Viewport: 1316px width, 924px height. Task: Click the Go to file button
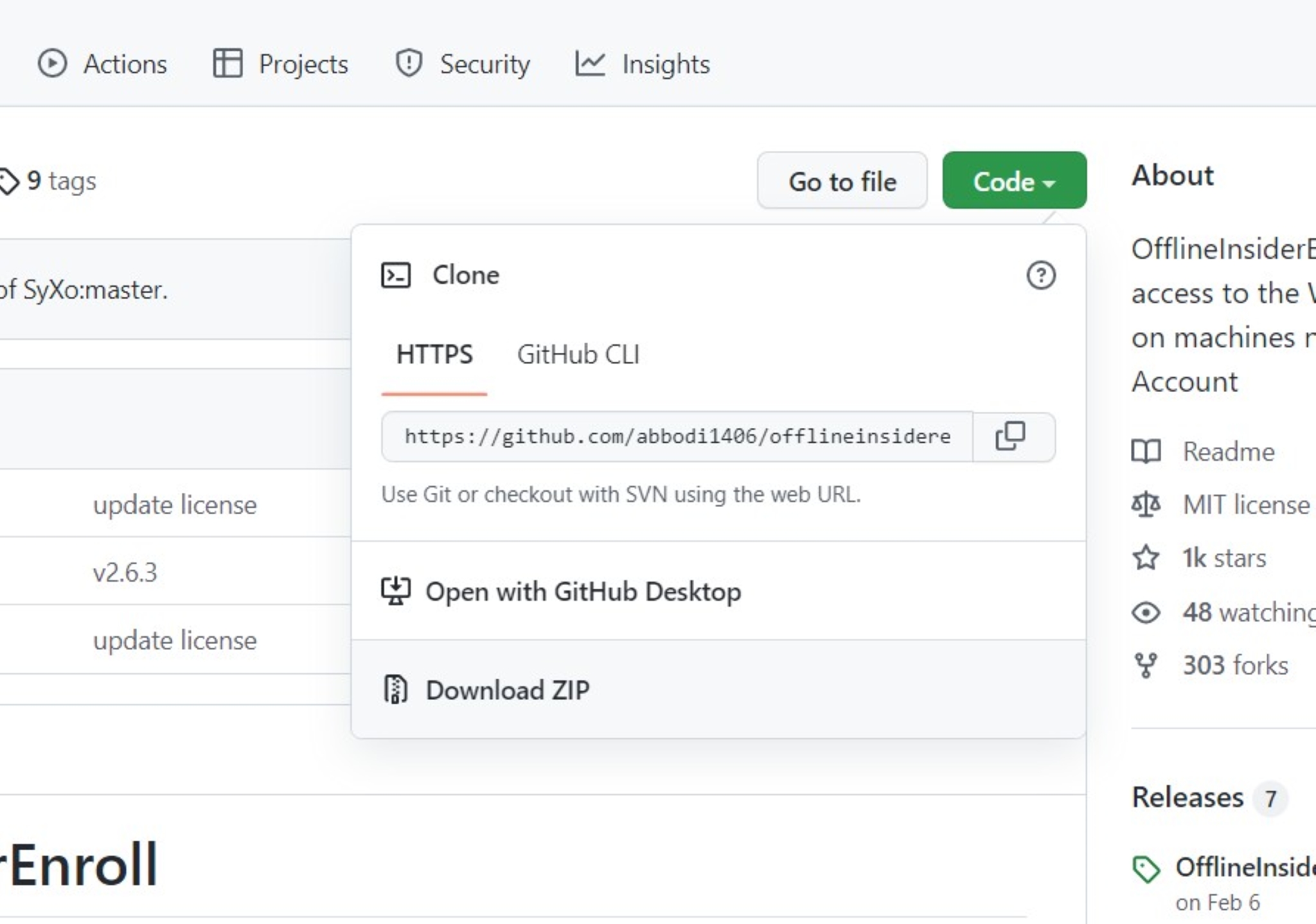[842, 181]
